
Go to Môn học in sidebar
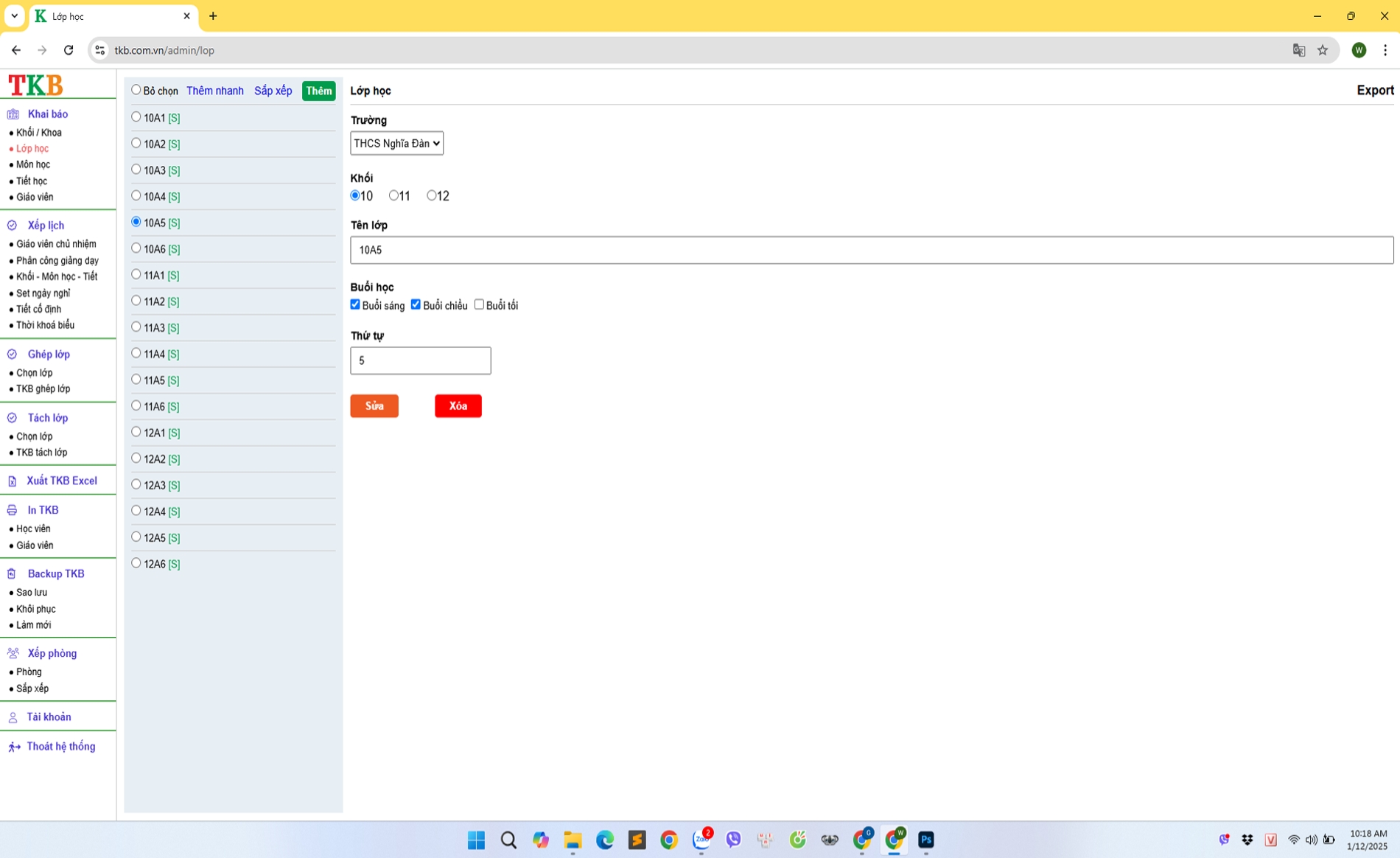[33, 164]
